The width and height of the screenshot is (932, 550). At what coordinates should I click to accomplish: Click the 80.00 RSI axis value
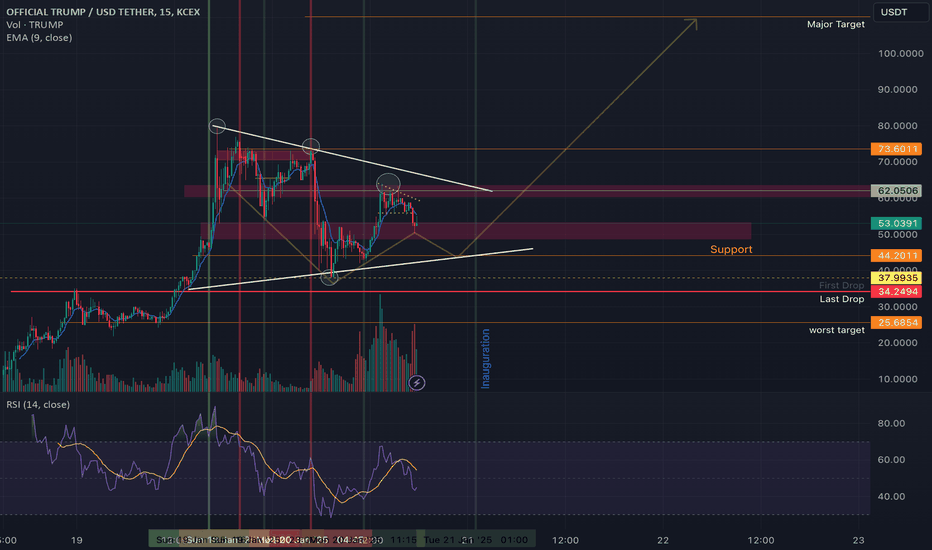tap(892, 423)
